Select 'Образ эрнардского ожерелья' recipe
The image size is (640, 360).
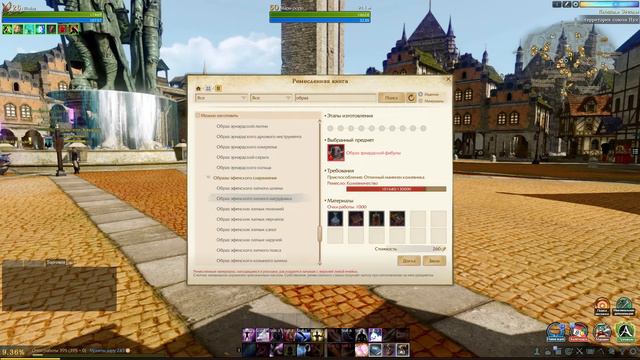pyautogui.click(x=247, y=147)
